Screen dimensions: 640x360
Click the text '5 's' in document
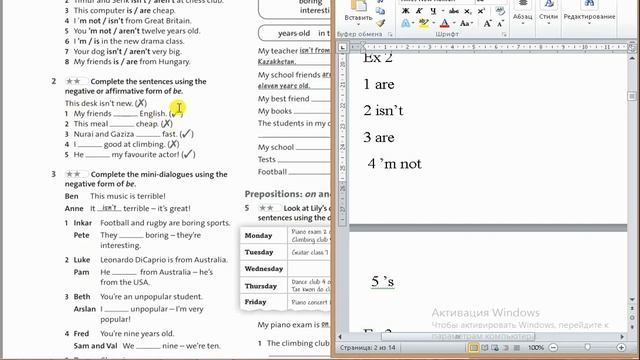382,281
